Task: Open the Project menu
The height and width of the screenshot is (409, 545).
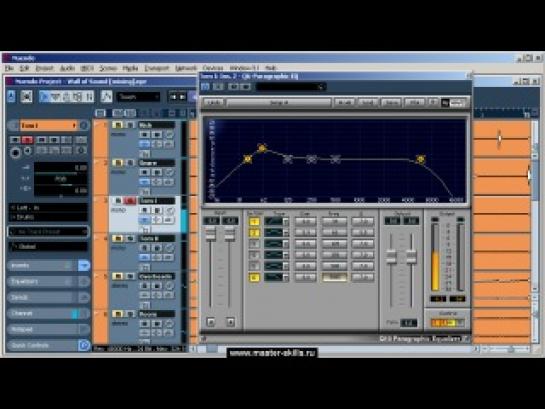Action: click(44, 68)
